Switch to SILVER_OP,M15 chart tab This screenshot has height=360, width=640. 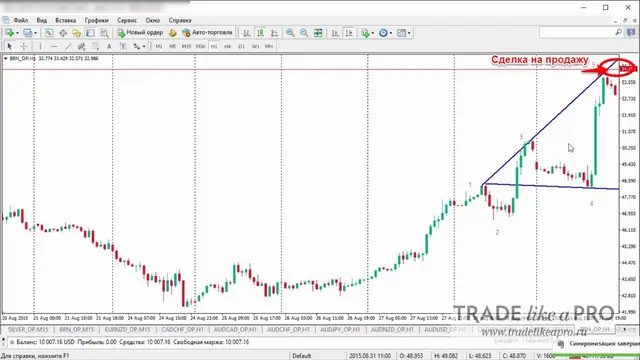[28, 329]
